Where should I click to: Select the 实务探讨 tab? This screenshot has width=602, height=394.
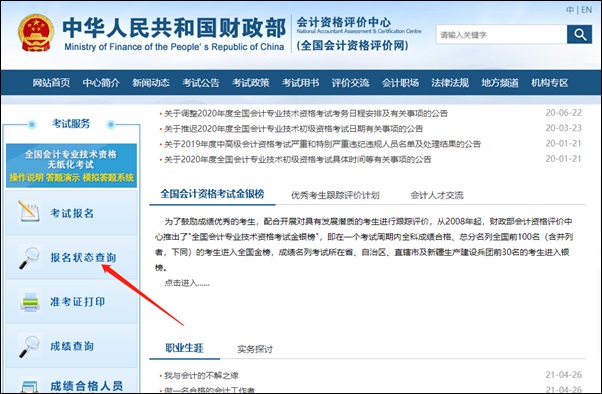point(255,349)
